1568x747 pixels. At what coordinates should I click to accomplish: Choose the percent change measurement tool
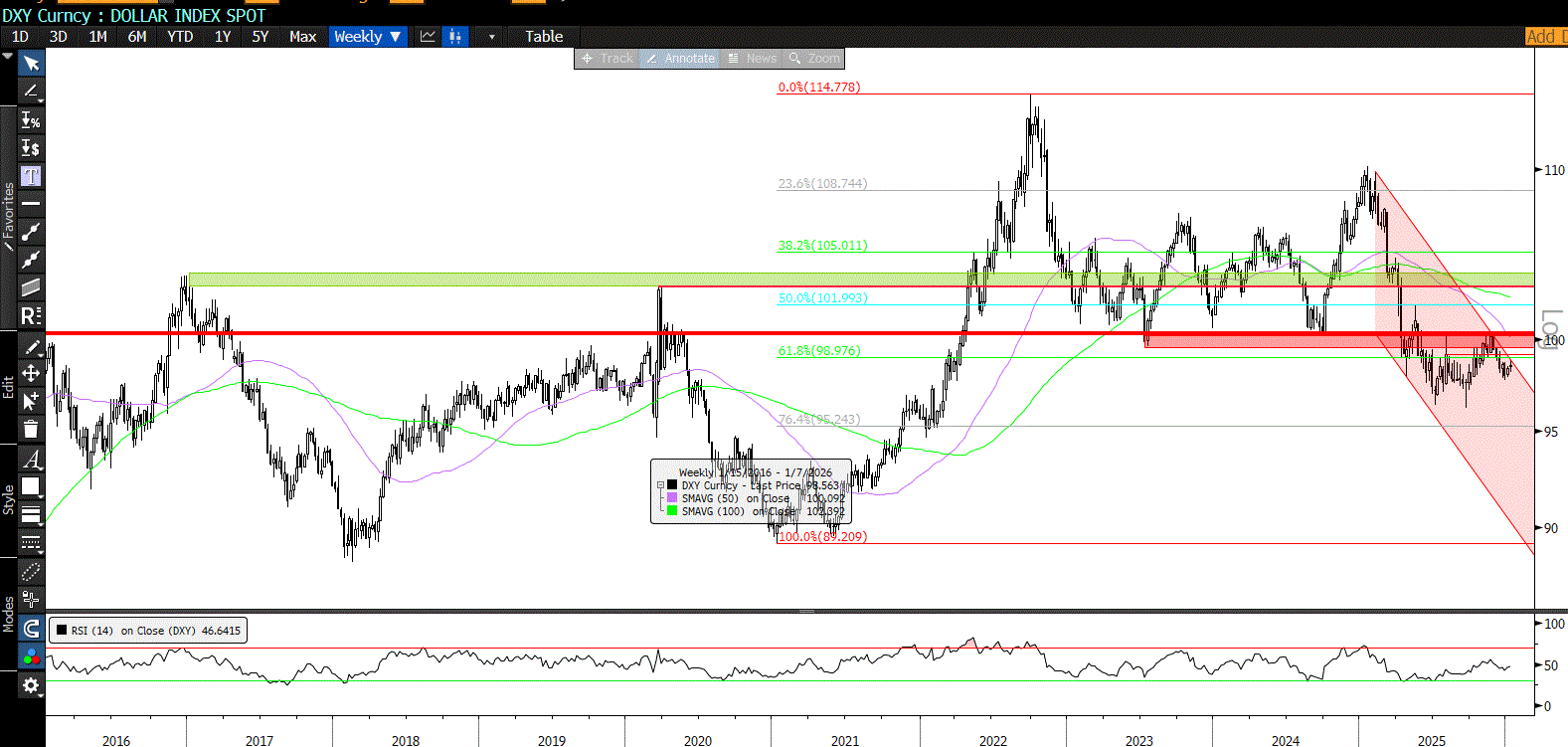31,120
